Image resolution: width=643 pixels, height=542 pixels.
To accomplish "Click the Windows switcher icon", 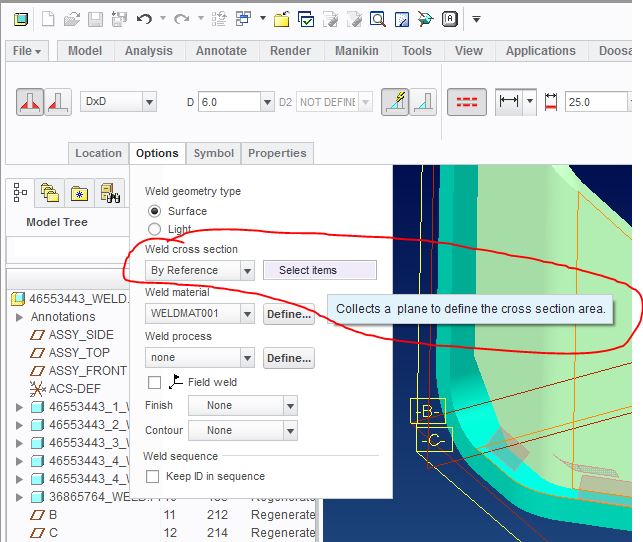I will pyautogui.click(x=243, y=19).
